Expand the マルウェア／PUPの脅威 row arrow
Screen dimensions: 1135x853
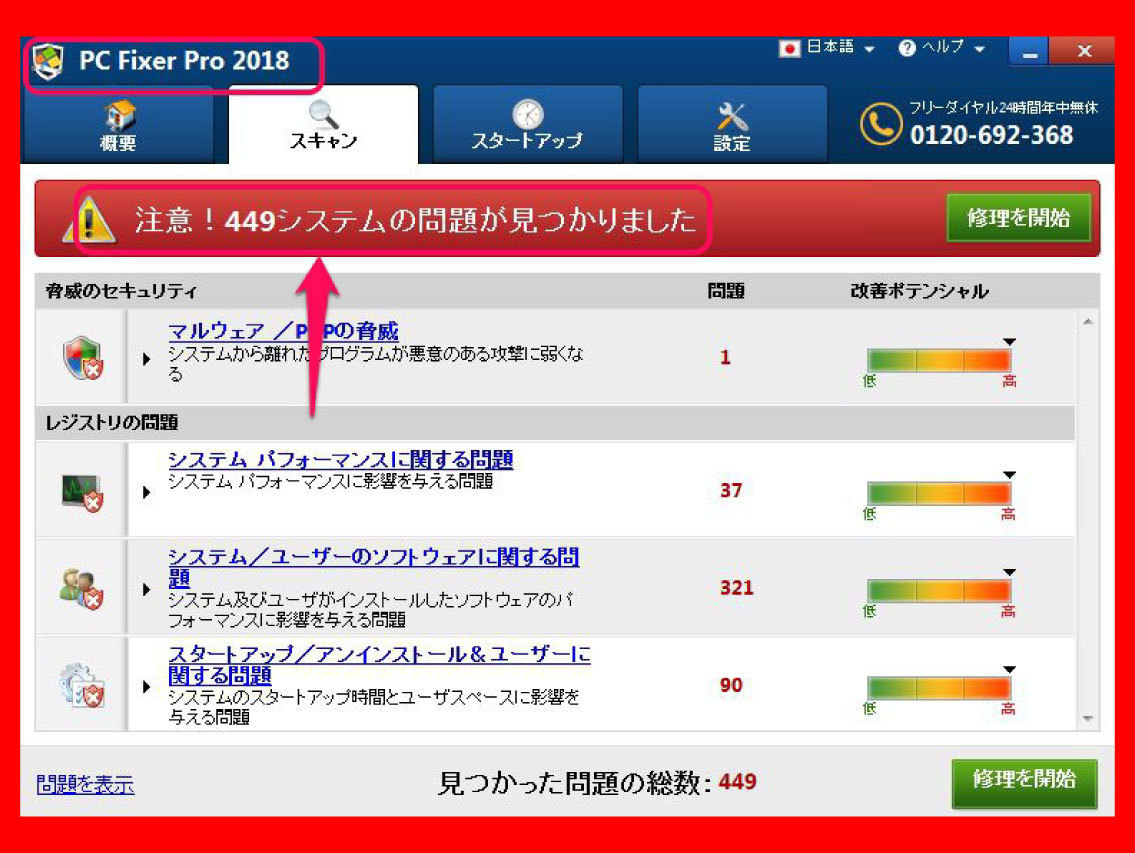(147, 359)
